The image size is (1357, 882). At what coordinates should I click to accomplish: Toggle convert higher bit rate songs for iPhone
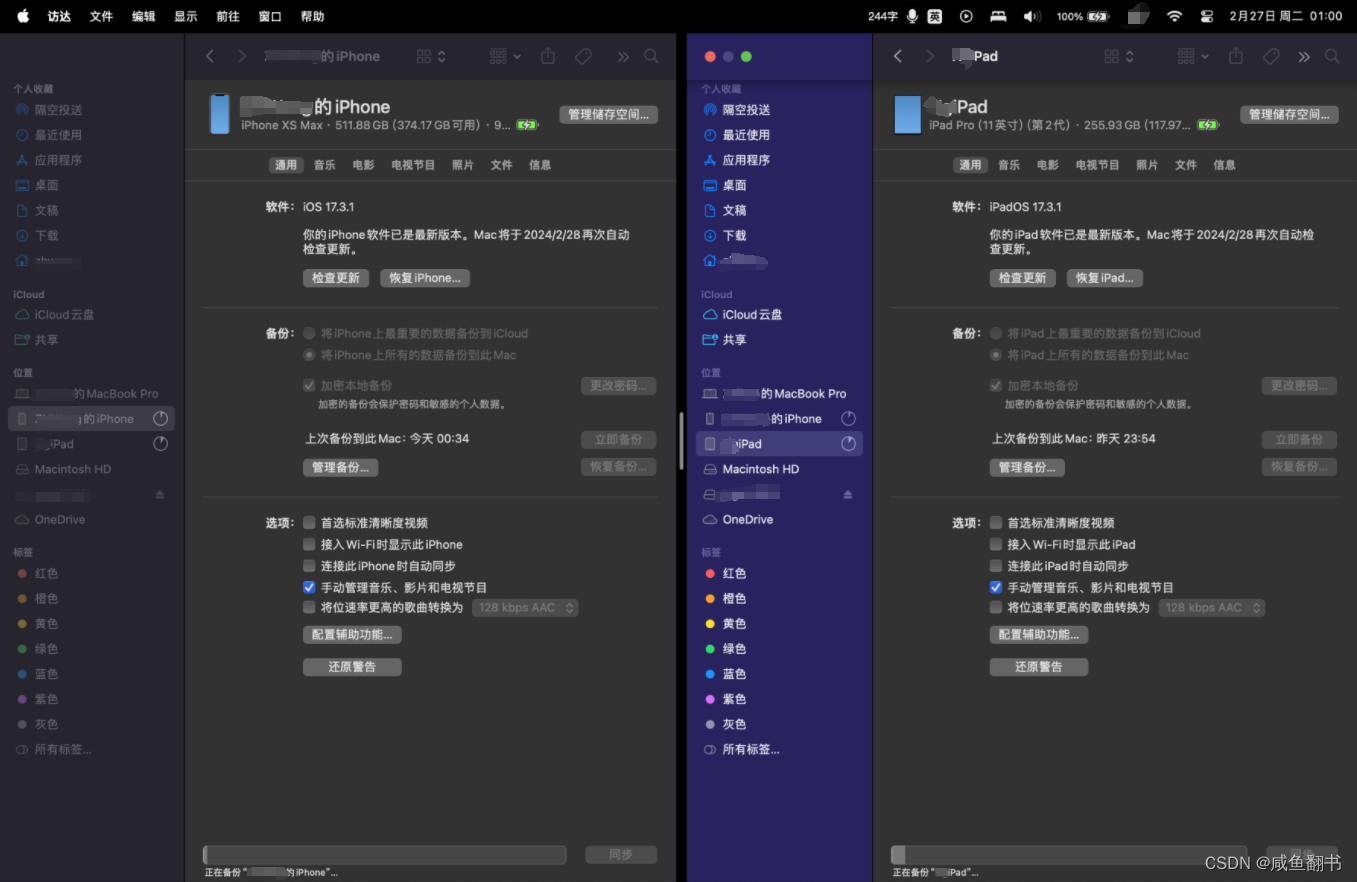tap(309, 608)
